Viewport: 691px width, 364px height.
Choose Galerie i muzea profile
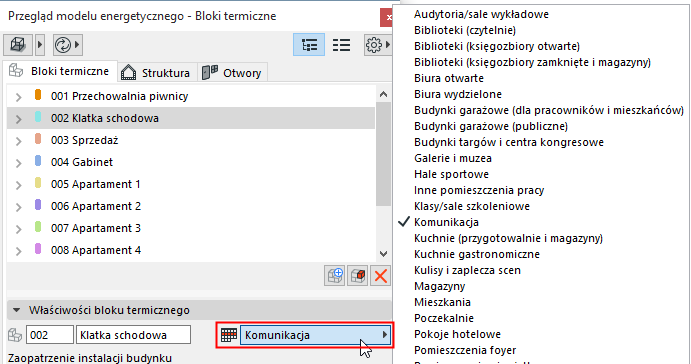point(453,158)
